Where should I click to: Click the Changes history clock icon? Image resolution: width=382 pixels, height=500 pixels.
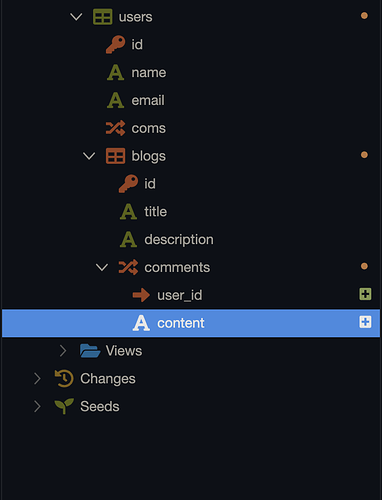(x=64, y=378)
